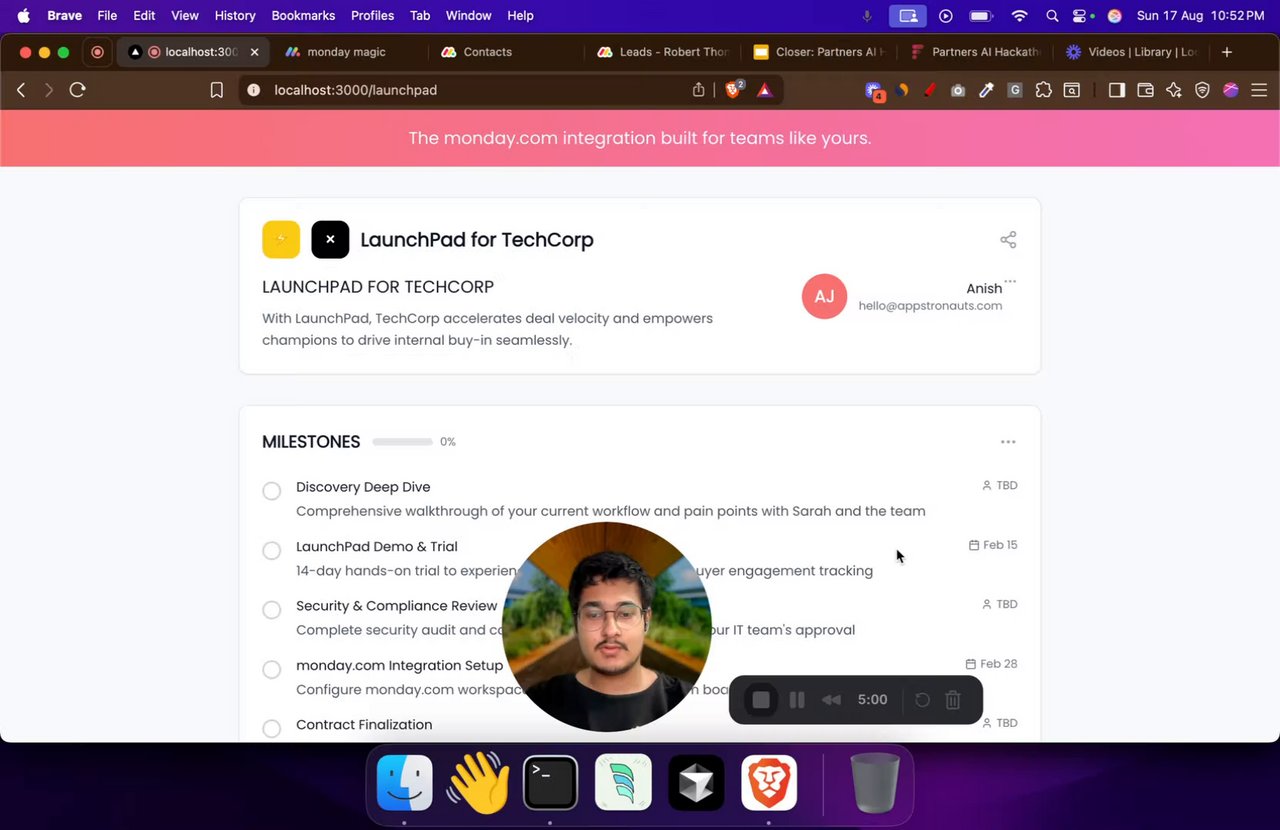Open the Brave Wallet icon

click(x=1146, y=90)
